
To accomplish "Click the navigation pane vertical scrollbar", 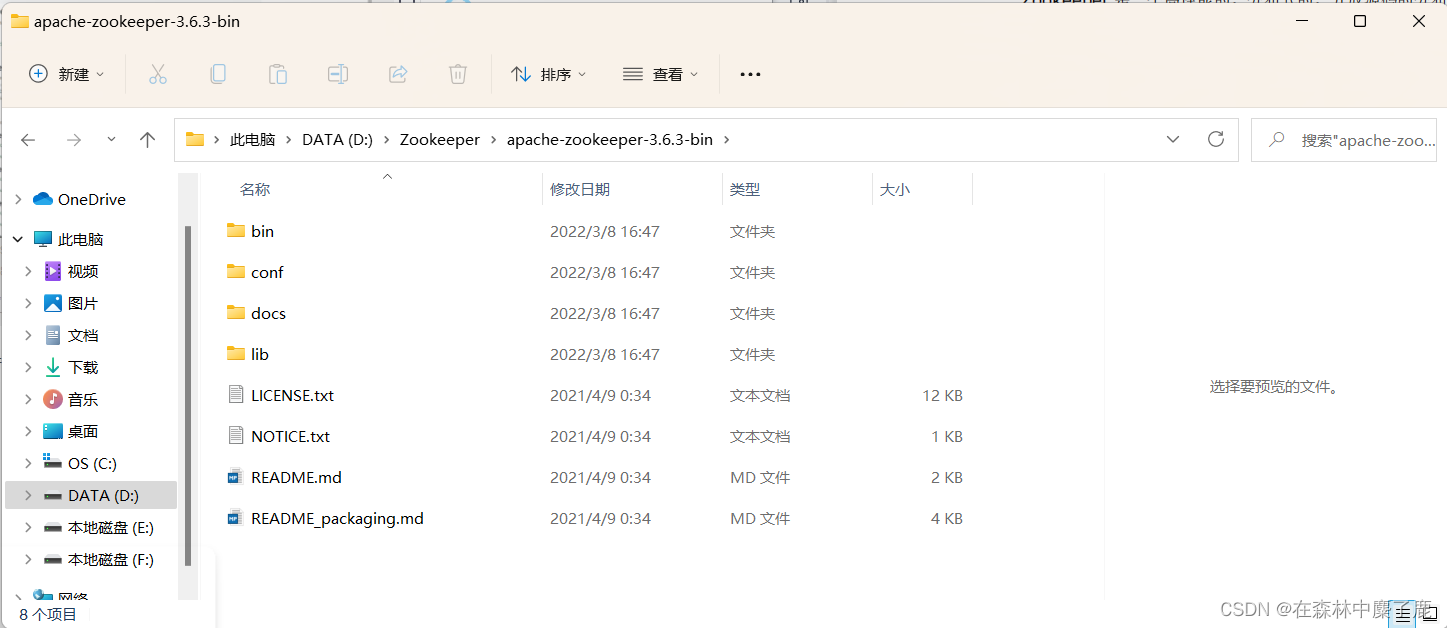I will point(188,395).
